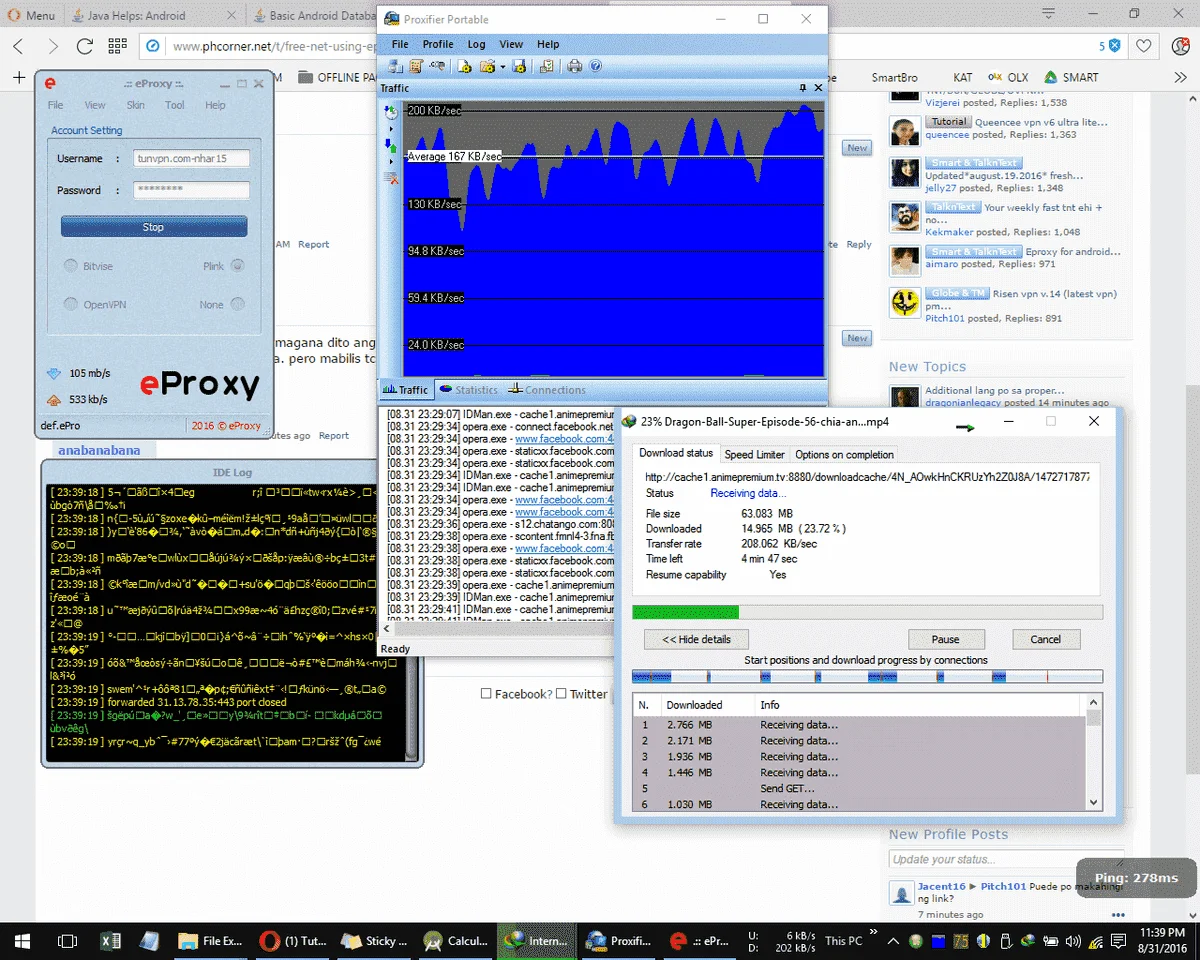This screenshot has width=1200, height=960.
Task: Select Plink radio button in eProxy
Action: (237, 266)
